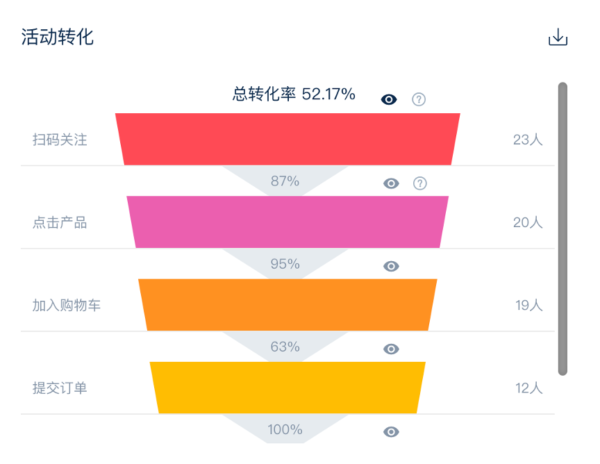Toggle the eye icon next to 87%
600x464 pixels.
(391, 184)
